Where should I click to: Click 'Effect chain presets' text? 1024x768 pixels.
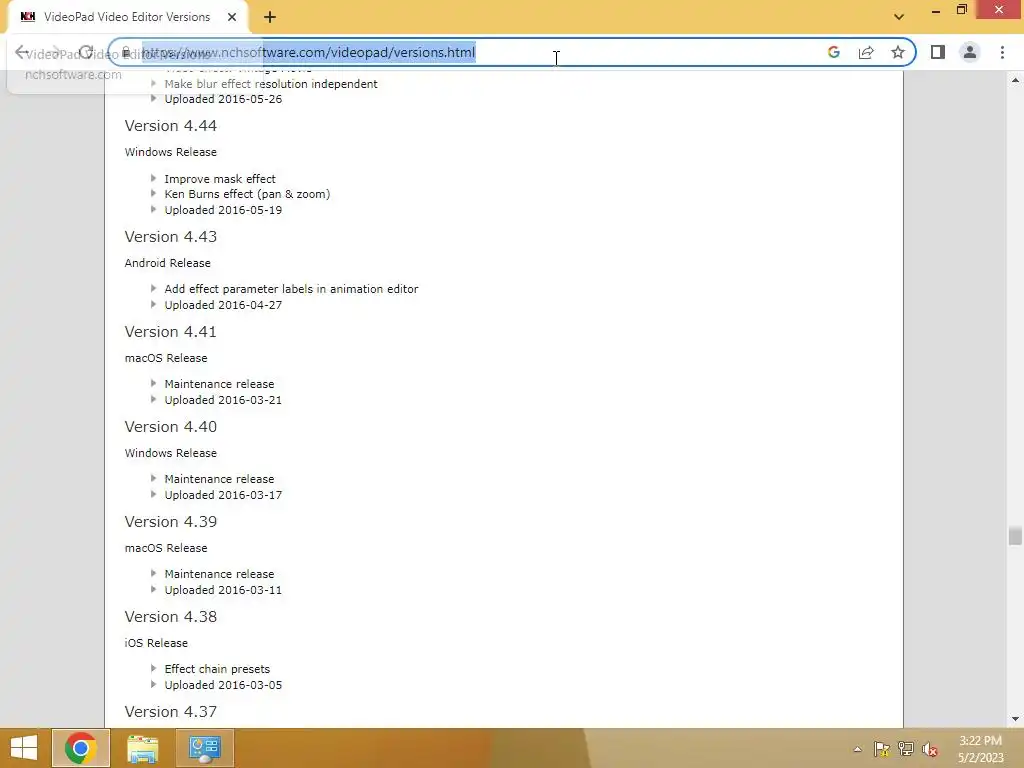point(217,669)
